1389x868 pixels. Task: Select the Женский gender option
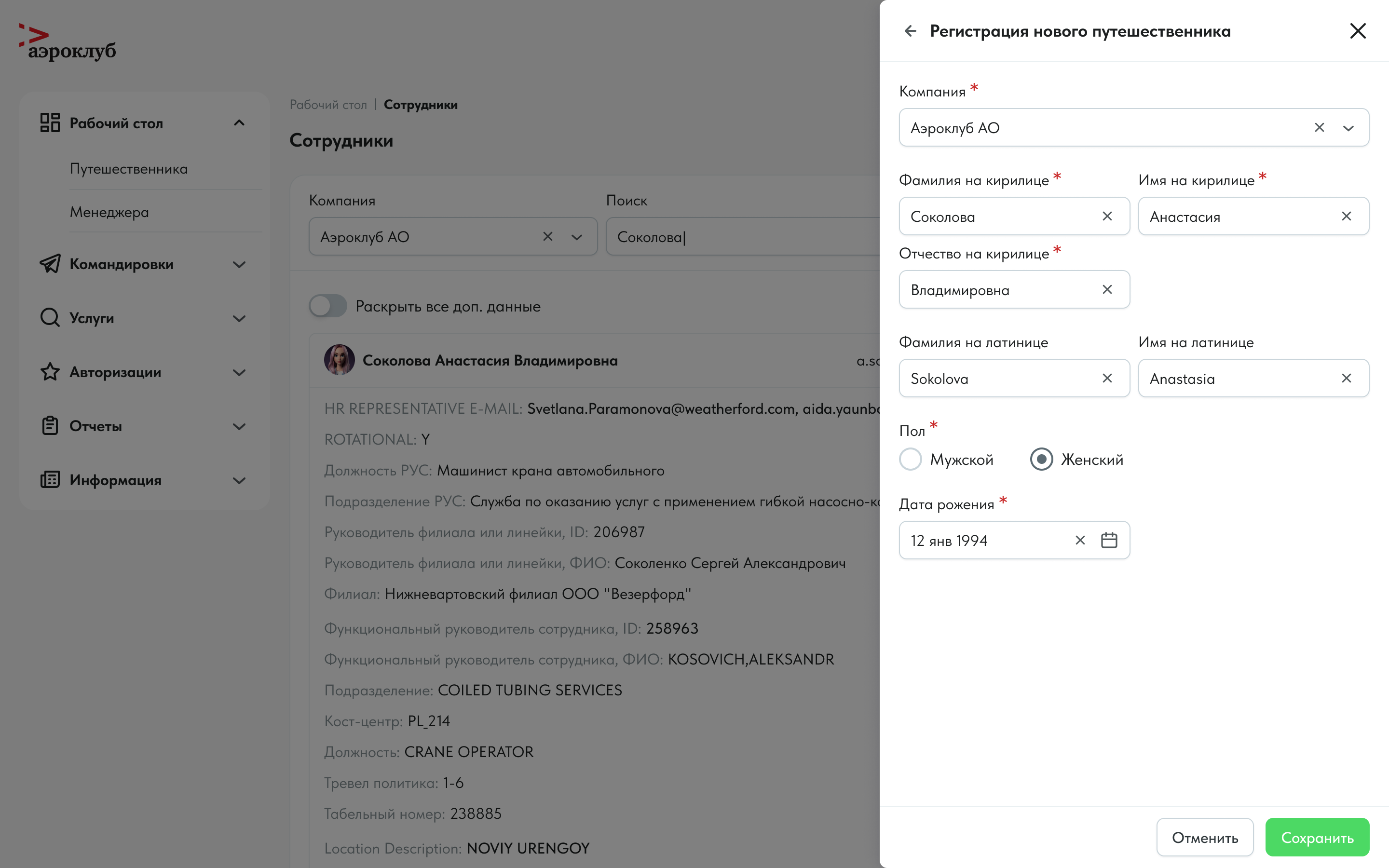point(1041,459)
